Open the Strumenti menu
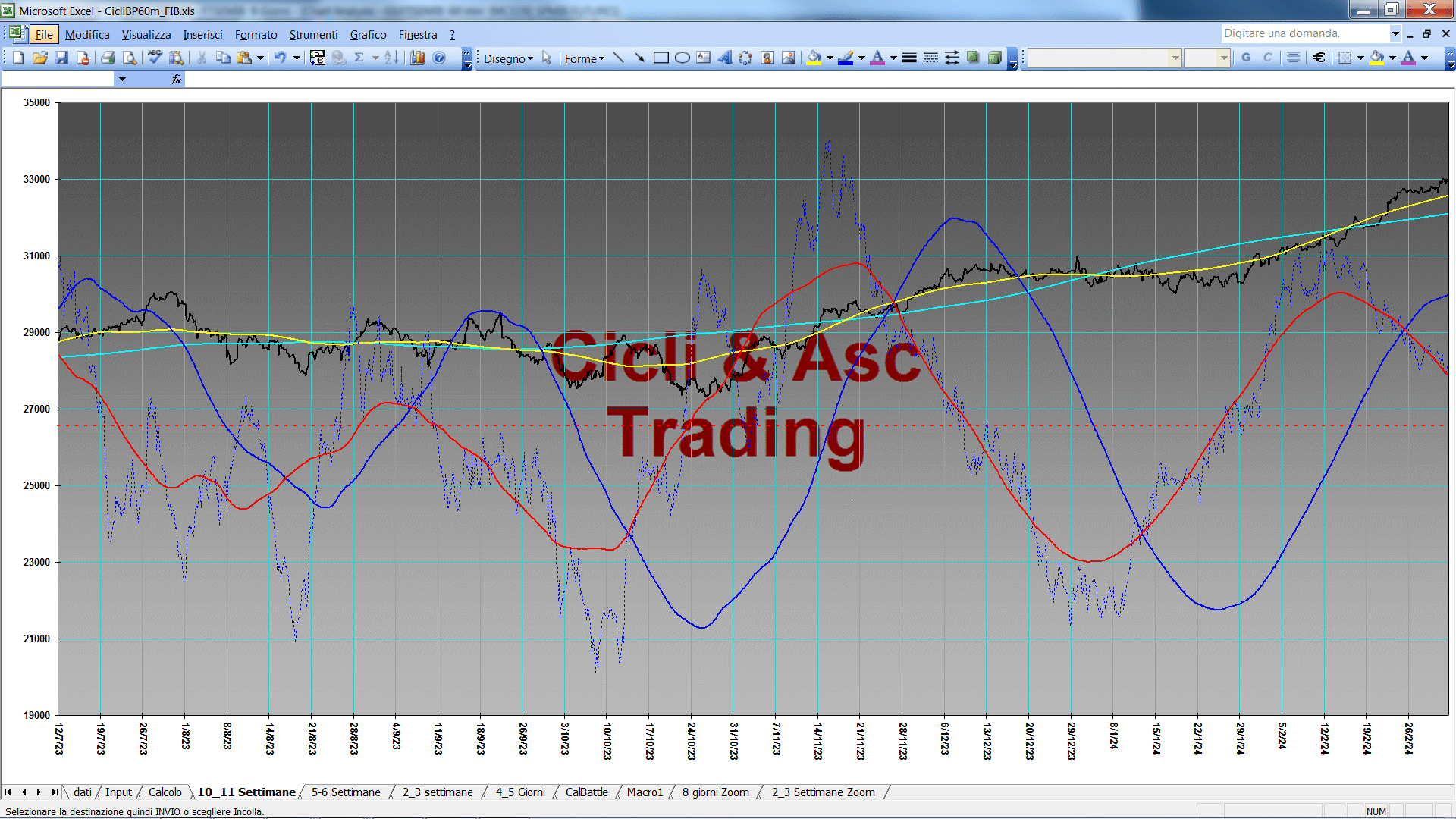The height and width of the screenshot is (819, 1456). (313, 35)
